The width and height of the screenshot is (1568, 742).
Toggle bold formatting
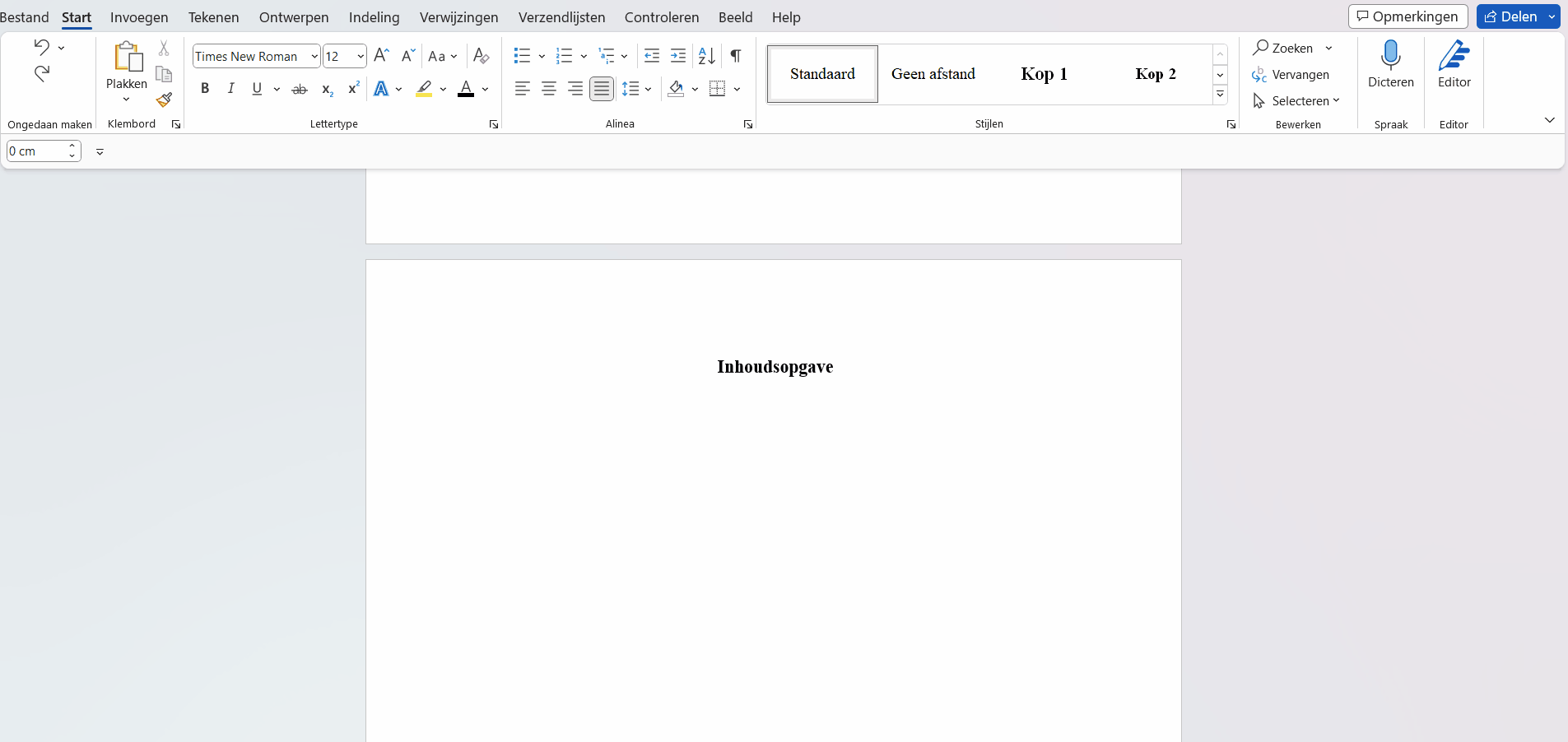point(205,88)
